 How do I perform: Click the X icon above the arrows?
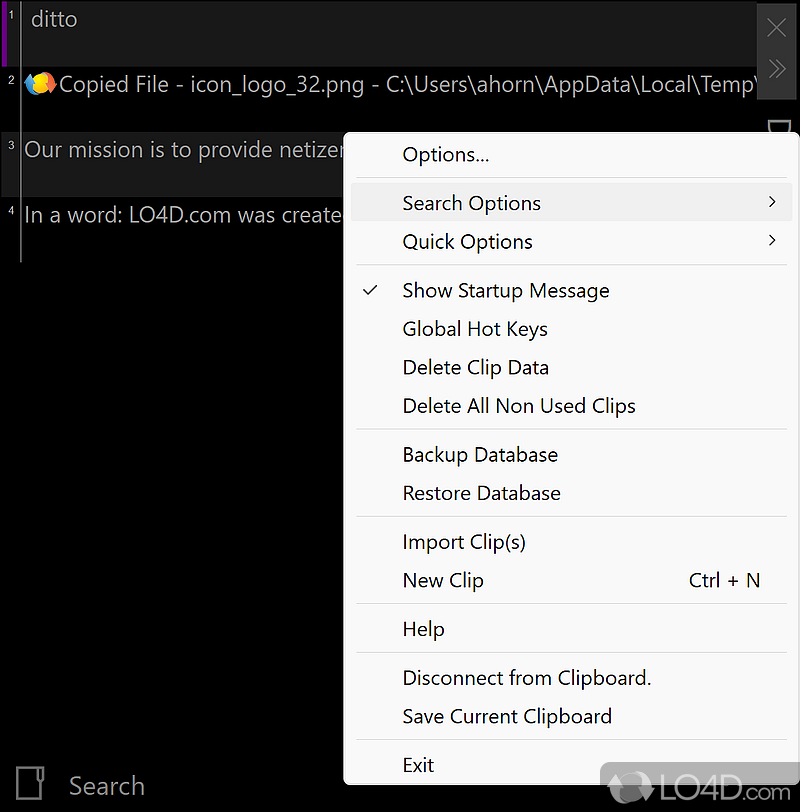pos(776,27)
